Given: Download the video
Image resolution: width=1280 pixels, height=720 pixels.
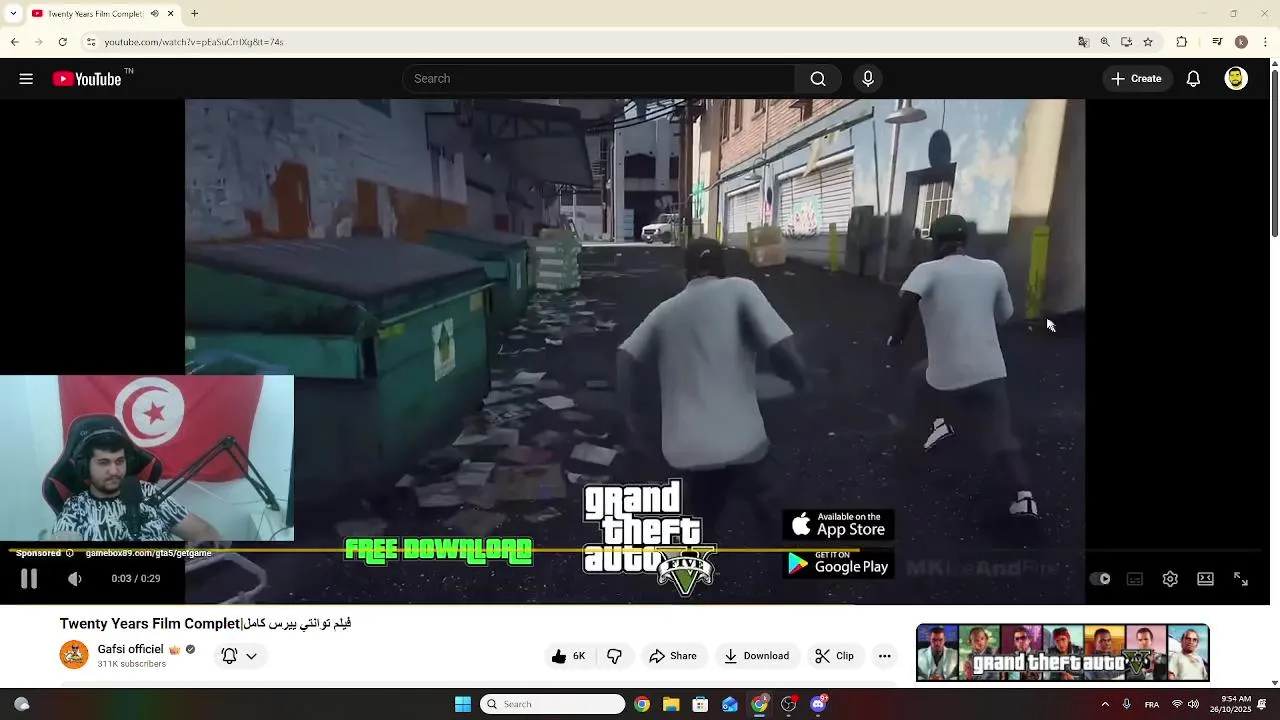Looking at the screenshot, I should point(756,656).
